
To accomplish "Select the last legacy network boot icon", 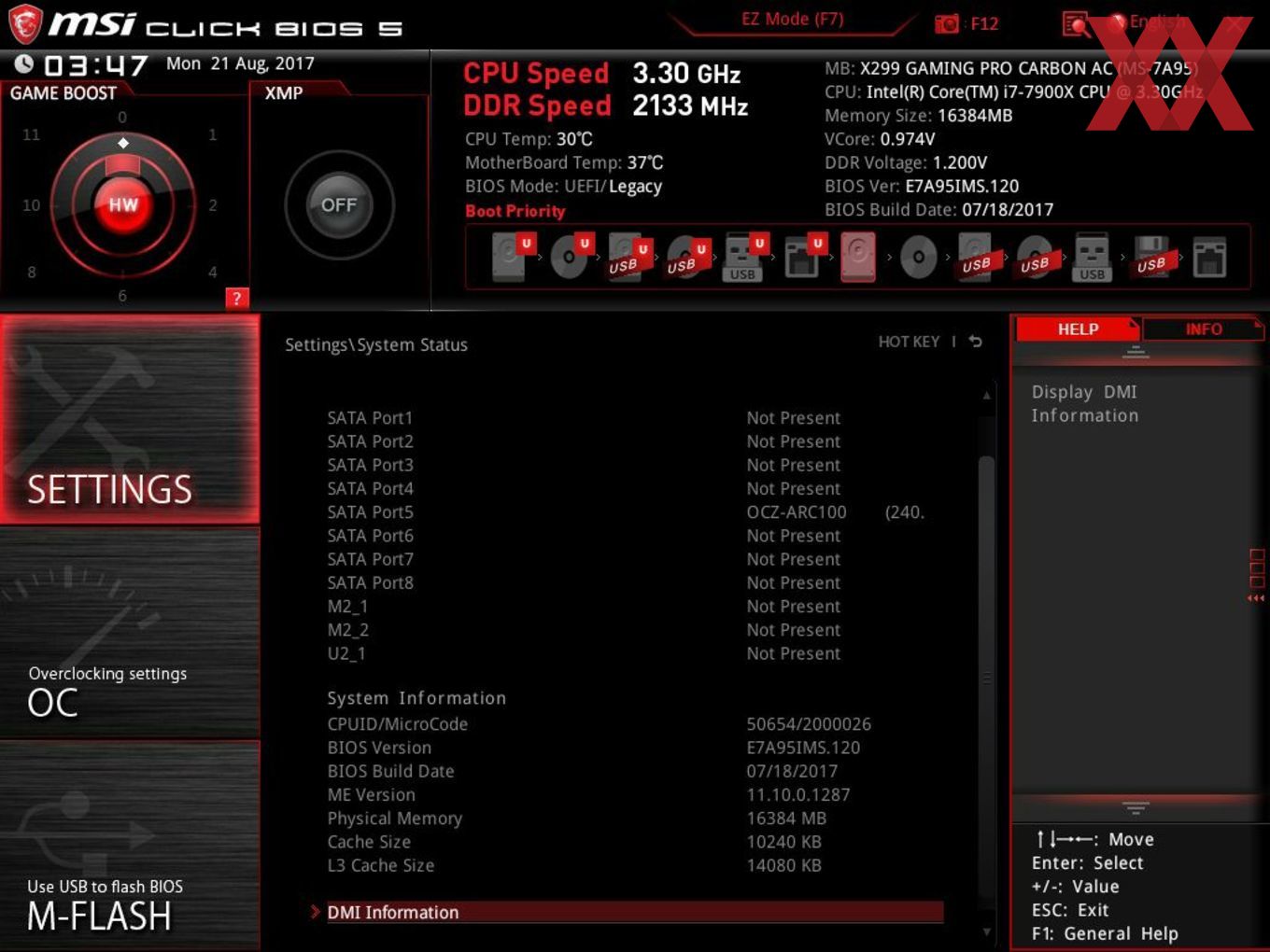I will point(1209,258).
